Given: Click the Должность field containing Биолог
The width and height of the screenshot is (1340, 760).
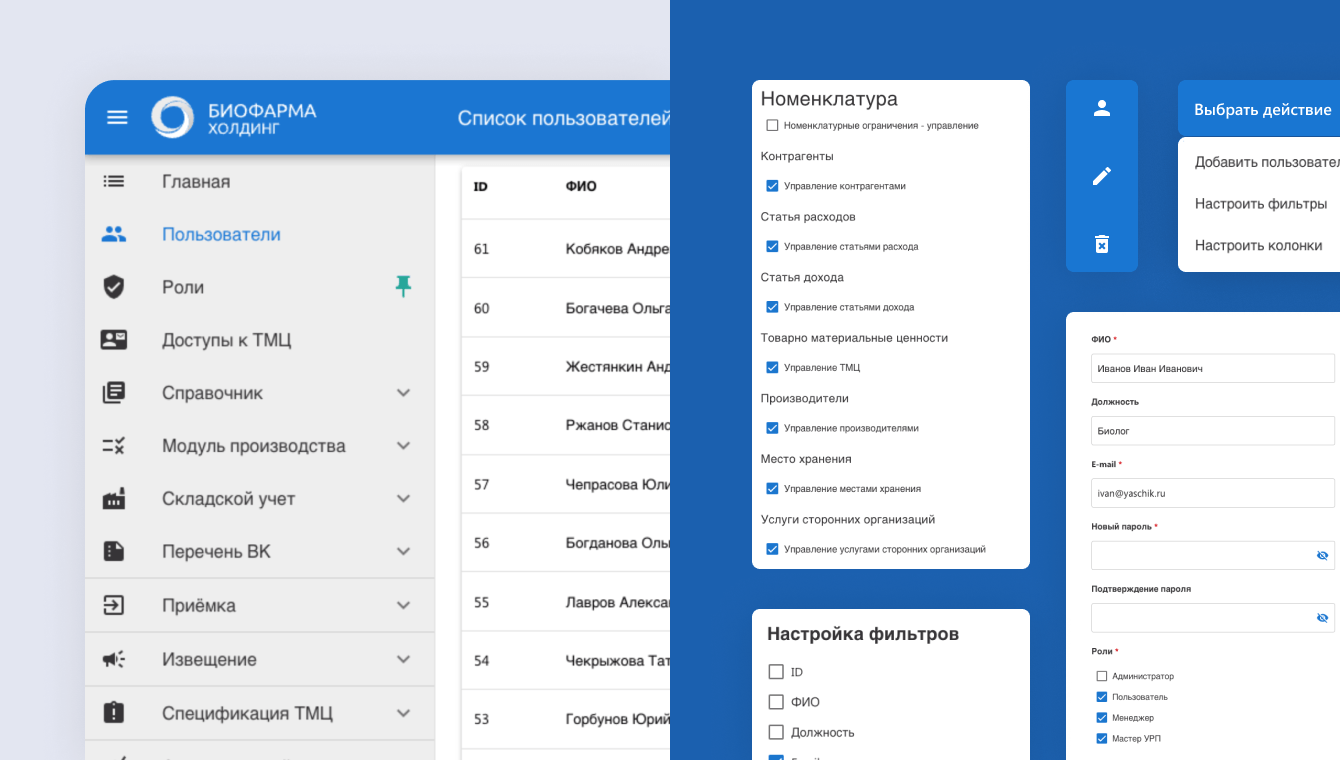Looking at the screenshot, I should coord(1213,431).
